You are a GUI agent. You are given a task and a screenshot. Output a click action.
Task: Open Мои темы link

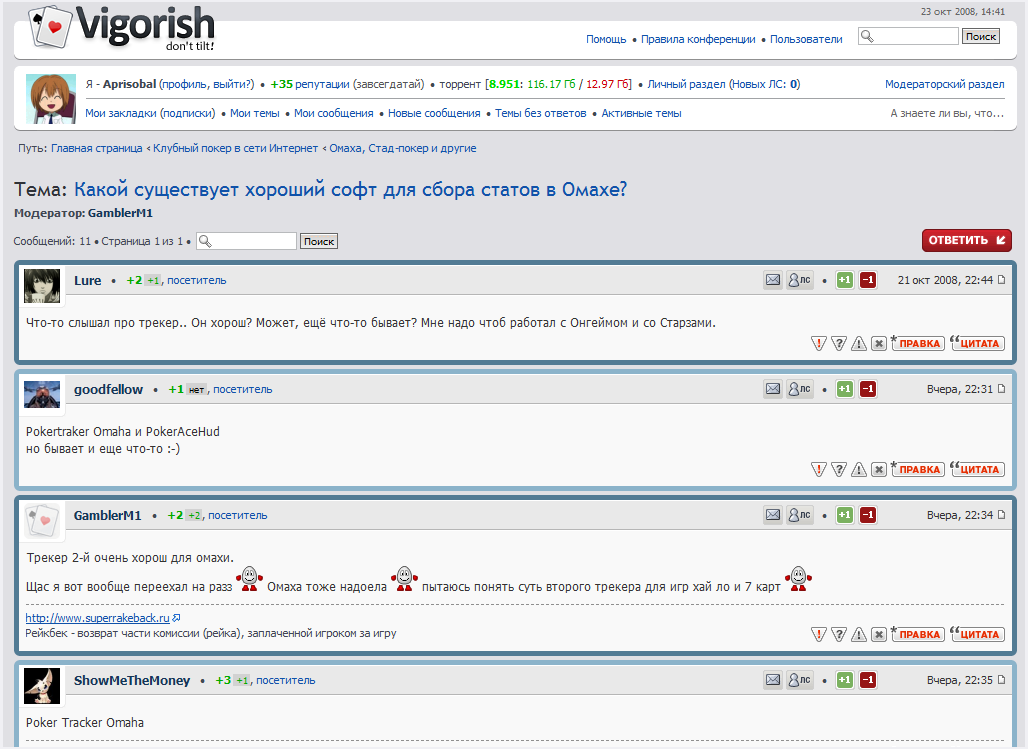(254, 113)
